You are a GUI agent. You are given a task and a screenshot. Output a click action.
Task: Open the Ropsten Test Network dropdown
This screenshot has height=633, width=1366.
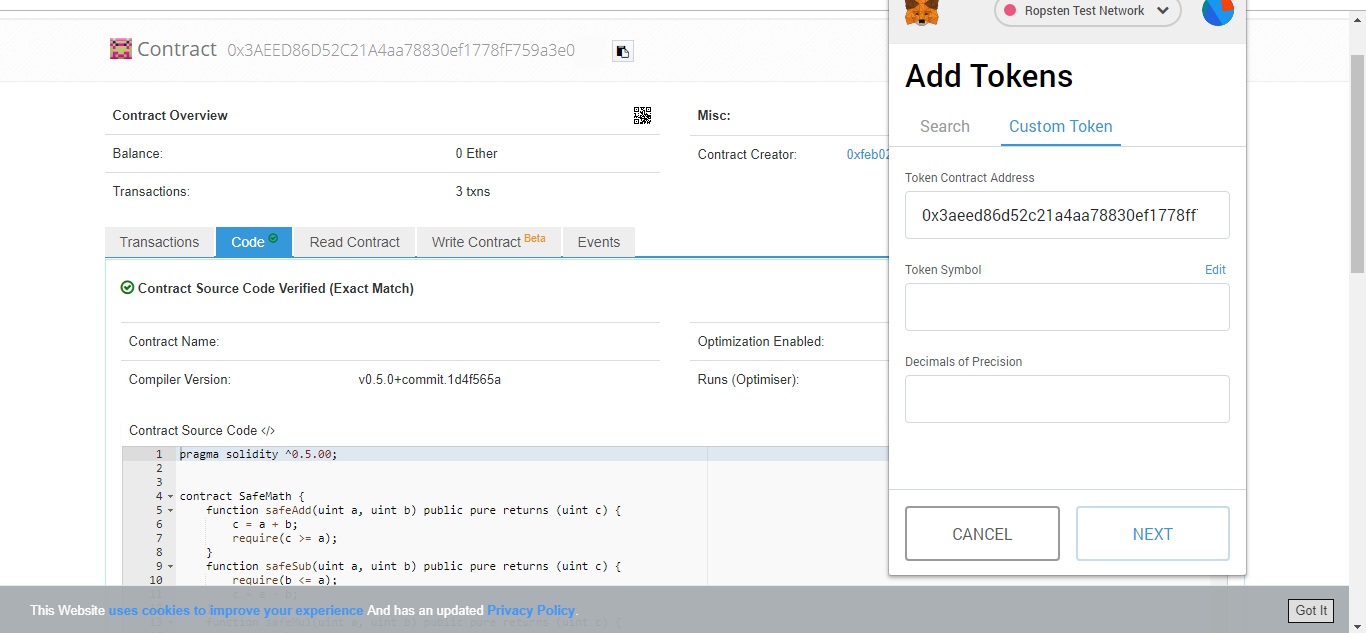click(1087, 11)
